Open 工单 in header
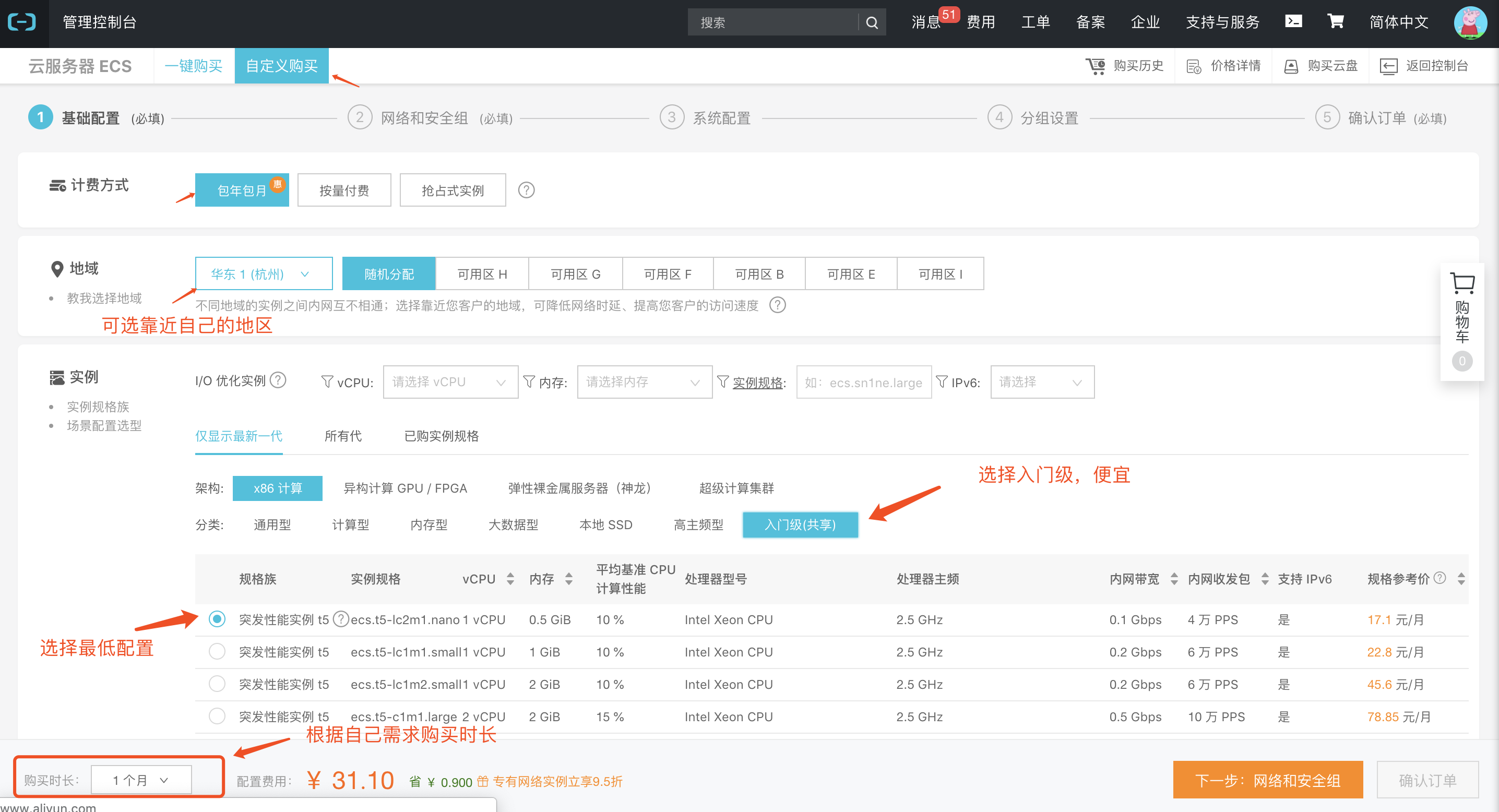This screenshot has width=1499, height=812. click(x=1035, y=22)
